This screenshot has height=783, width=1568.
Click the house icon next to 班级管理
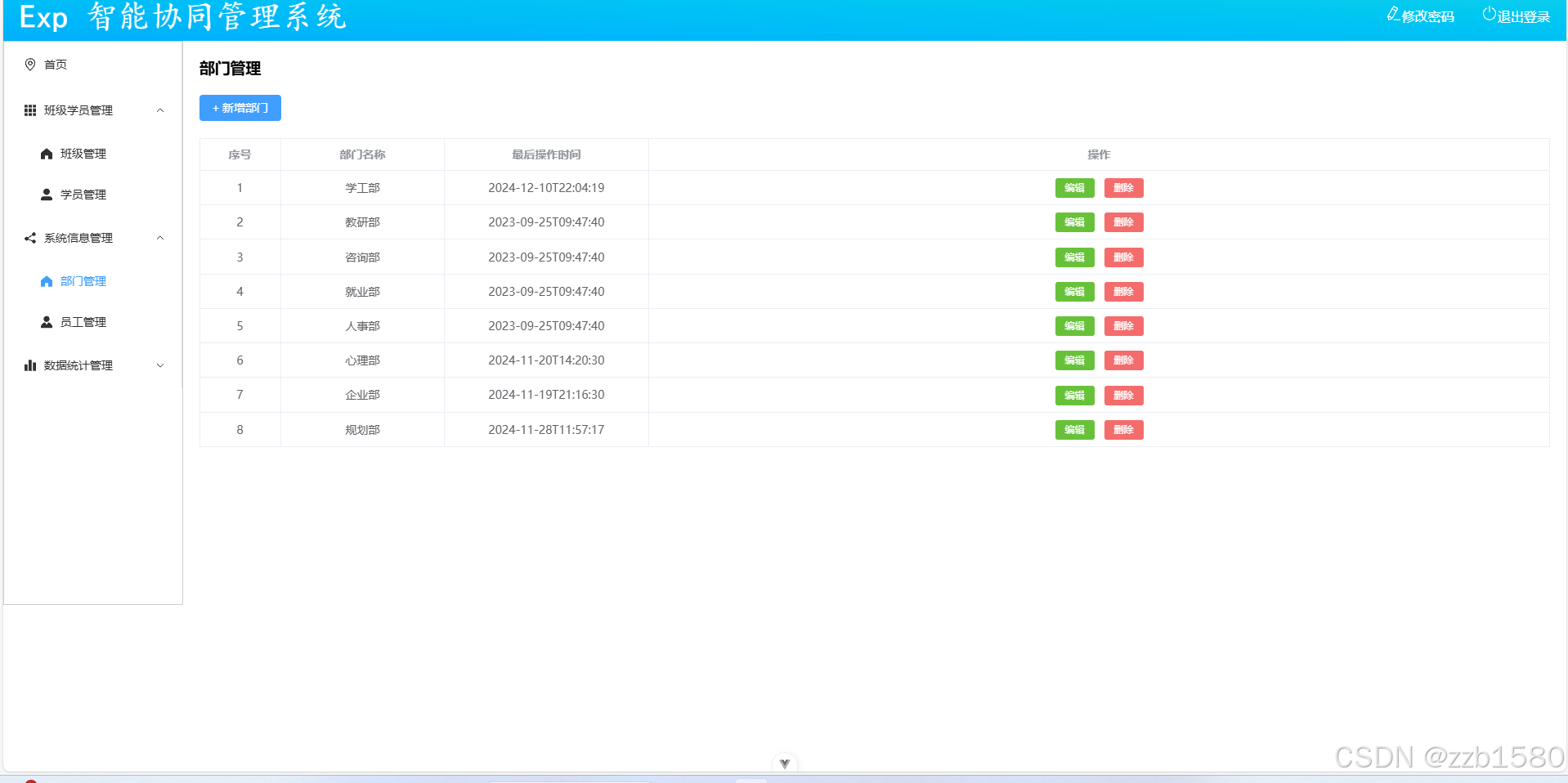[x=47, y=154]
